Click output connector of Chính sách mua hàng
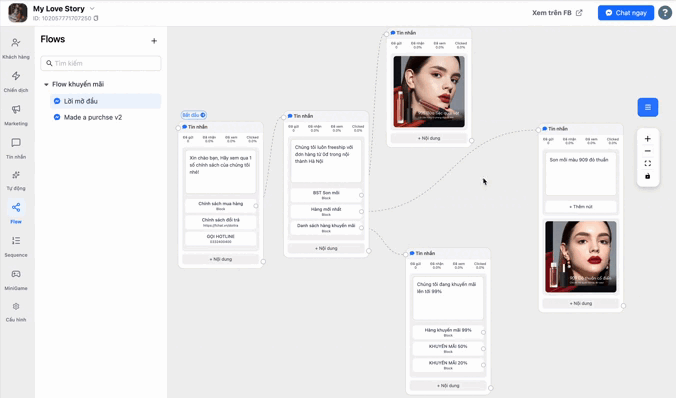The width and height of the screenshot is (676, 398). coord(256,206)
